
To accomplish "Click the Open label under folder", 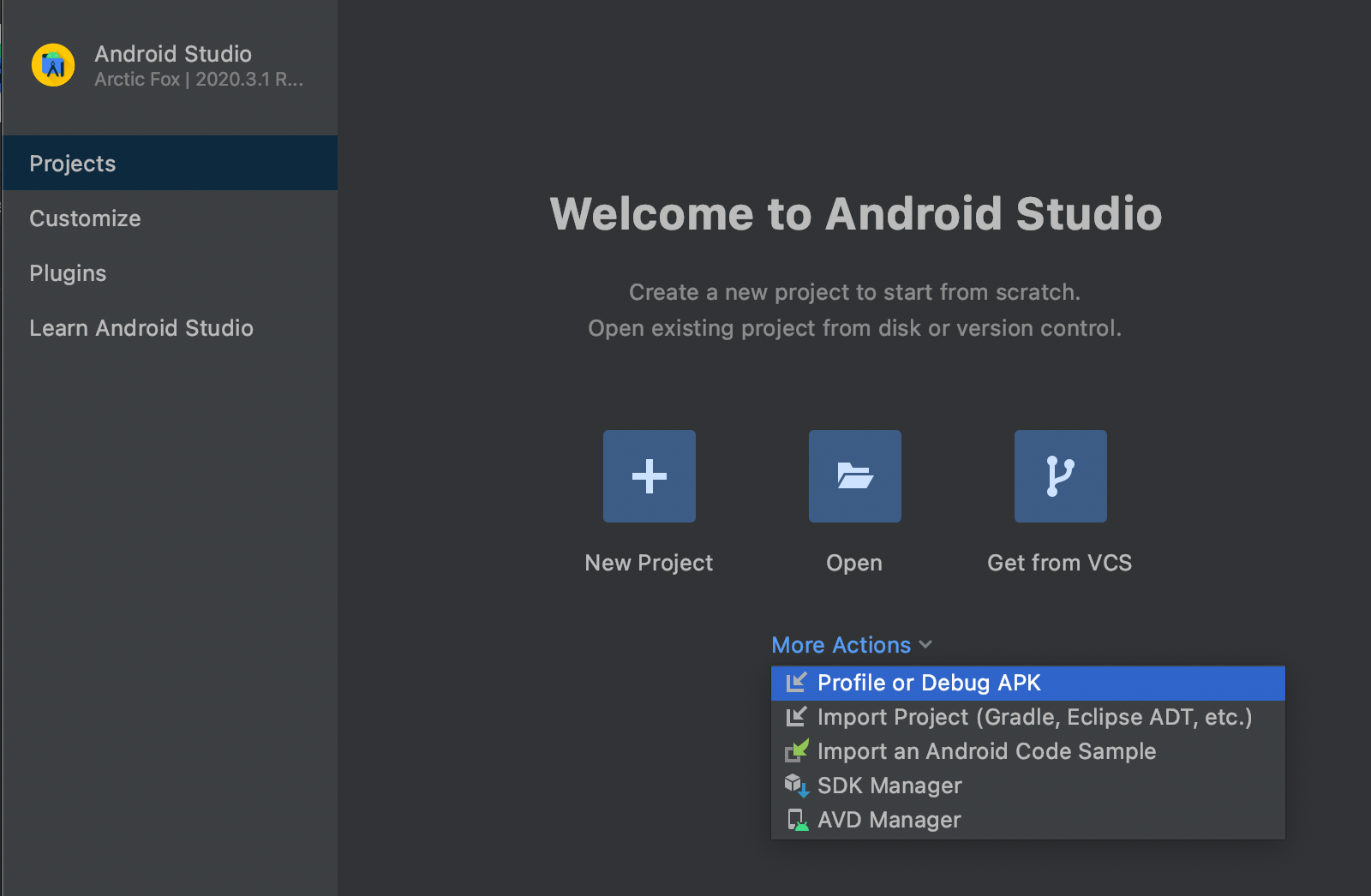I will click(854, 563).
